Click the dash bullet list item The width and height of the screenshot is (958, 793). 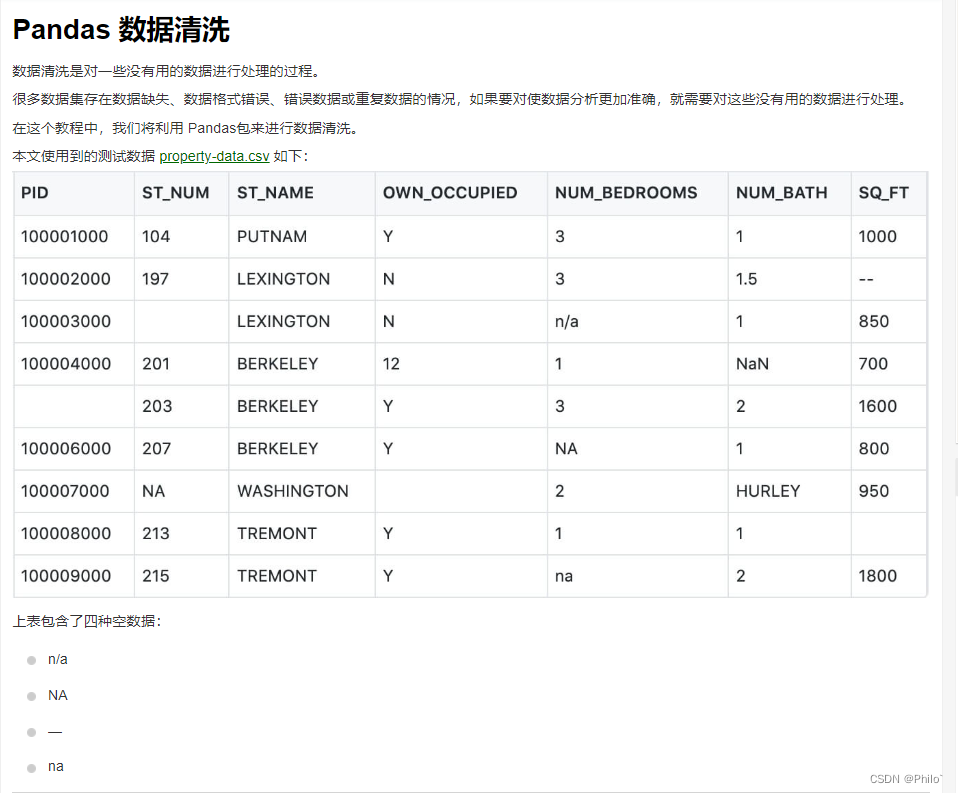point(55,732)
